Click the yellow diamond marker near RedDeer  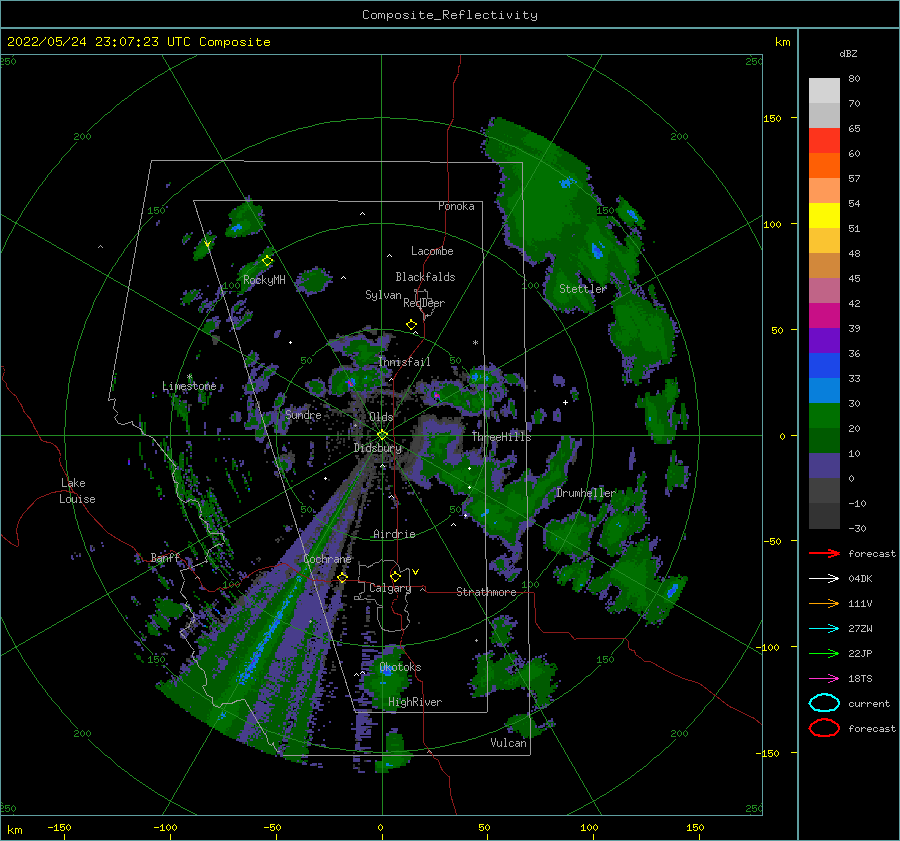(411, 325)
